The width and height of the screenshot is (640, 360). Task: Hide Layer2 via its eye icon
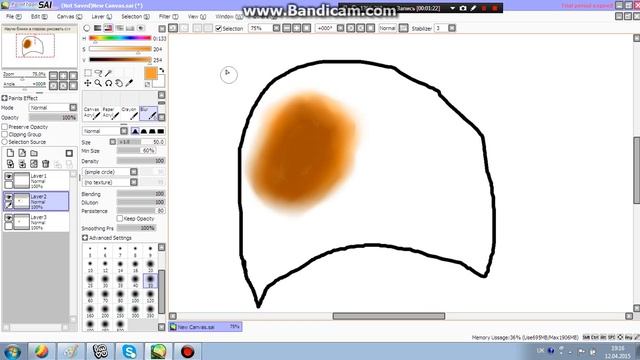[x=8, y=197]
